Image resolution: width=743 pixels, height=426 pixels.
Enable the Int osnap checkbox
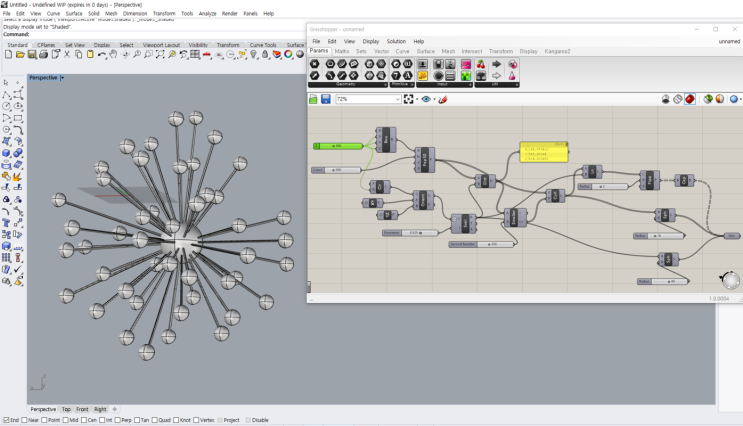pos(102,420)
